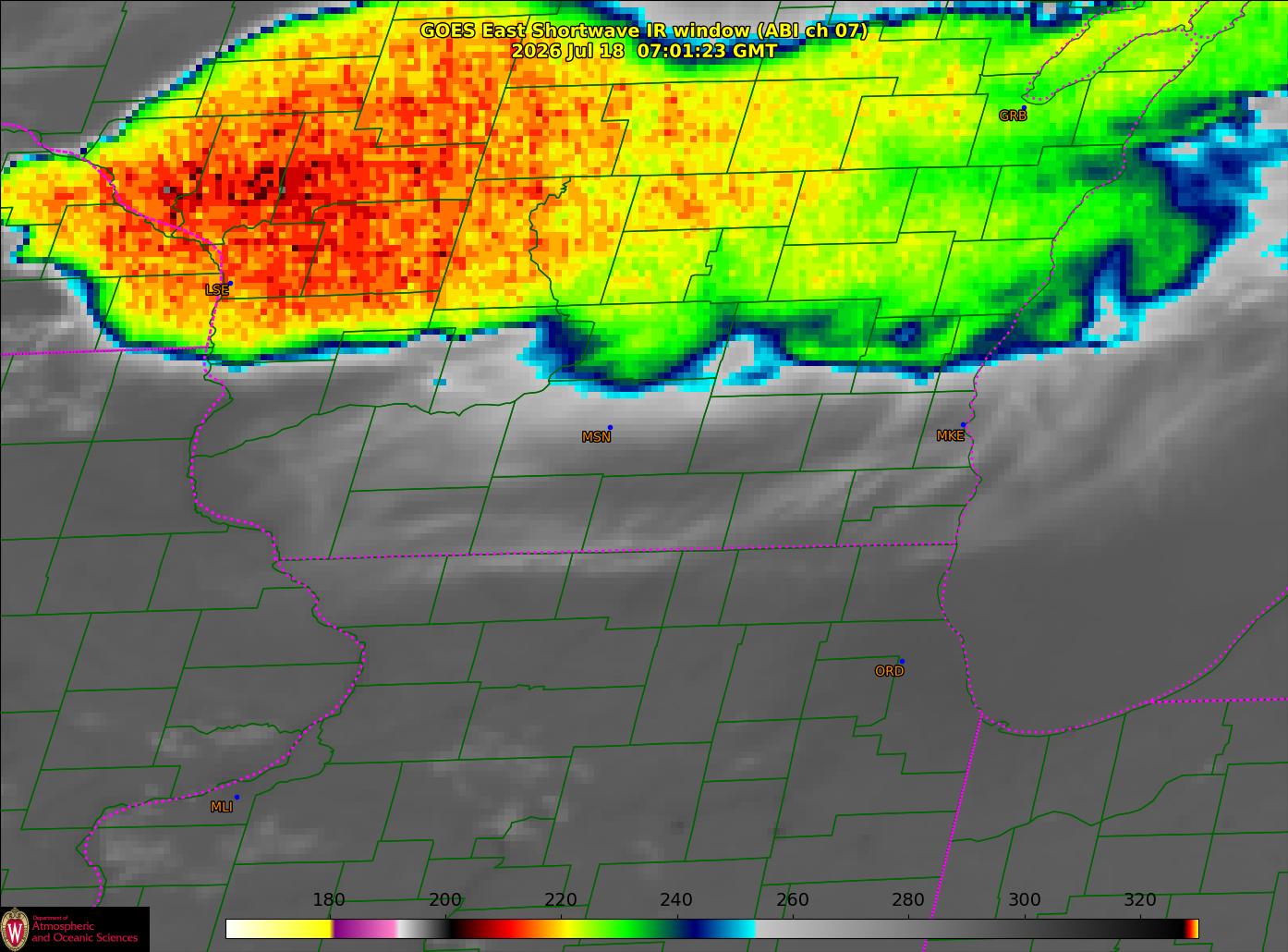1288x952 pixels.
Task: Click the GOES East Shortwave IR title
Action: coord(644,31)
